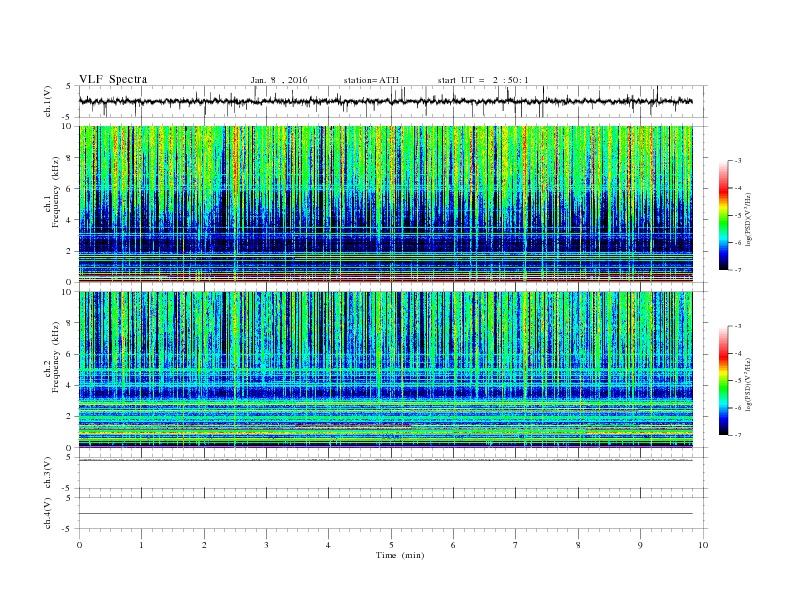This screenshot has width=792, height=612.
Task: Click the "station=ATH" header text
Action: [371, 80]
